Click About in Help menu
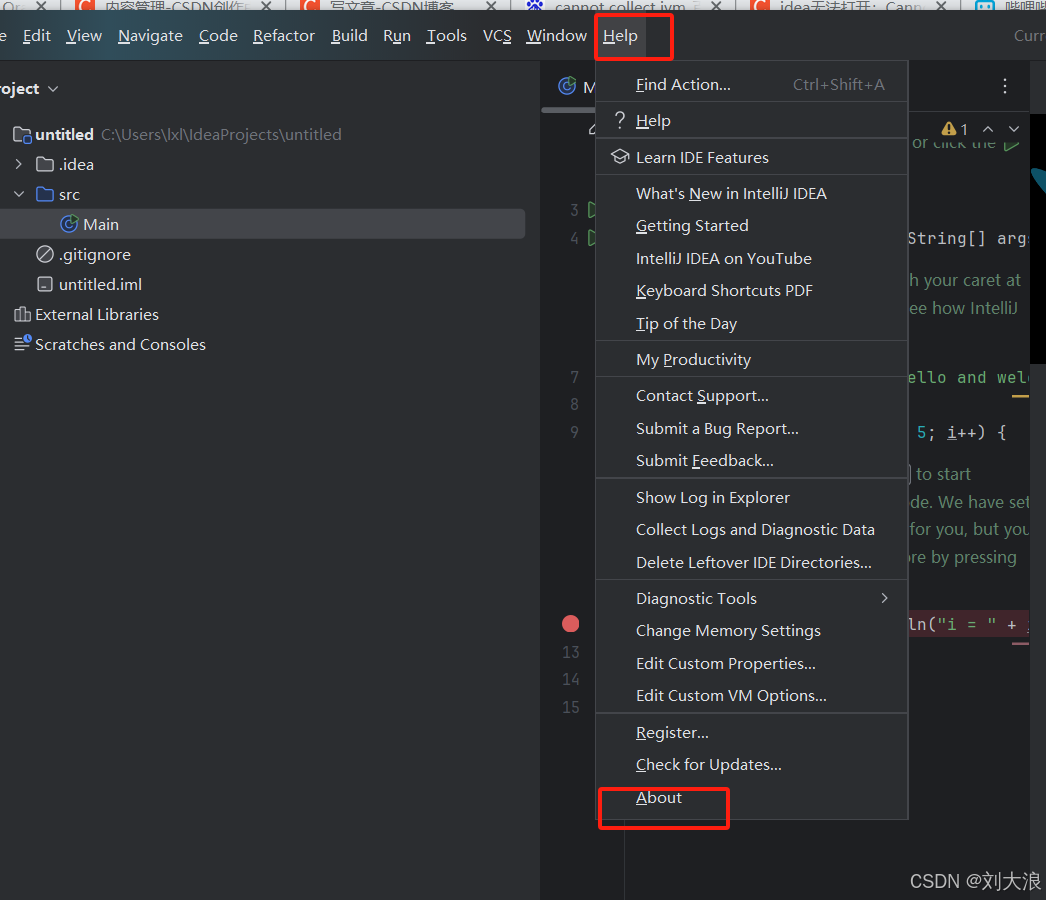Screen dimensions: 1046x900 (752, 798)
